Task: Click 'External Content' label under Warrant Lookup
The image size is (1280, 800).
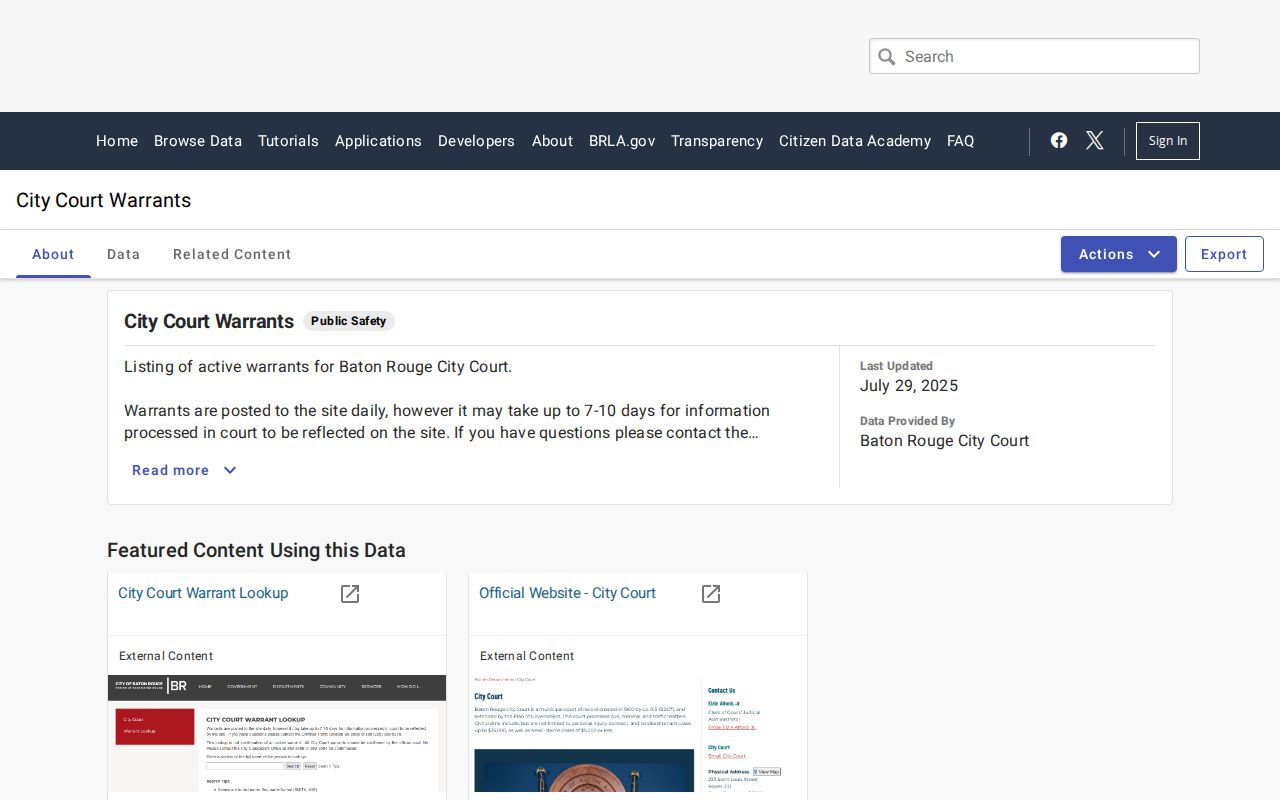Action: coord(166,656)
